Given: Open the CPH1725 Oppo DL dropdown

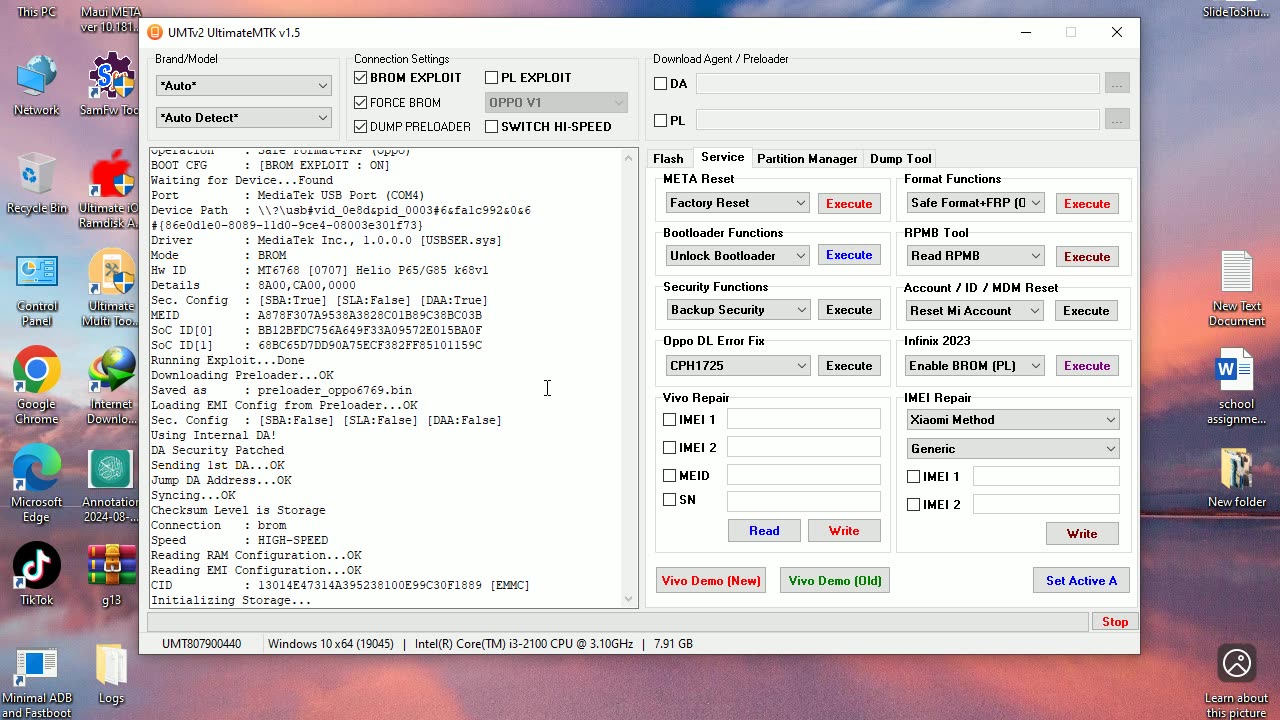Looking at the screenshot, I should pos(737,366).
